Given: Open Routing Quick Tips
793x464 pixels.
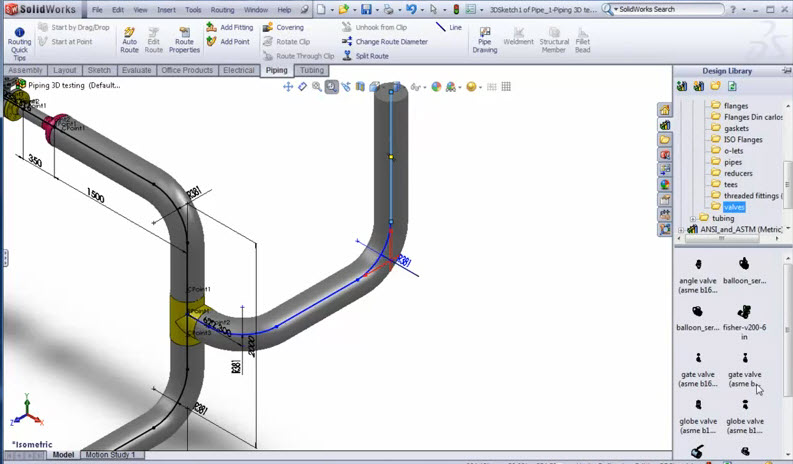Looking at the screenshot, I should pyautogui.click(x=19, y=44).
